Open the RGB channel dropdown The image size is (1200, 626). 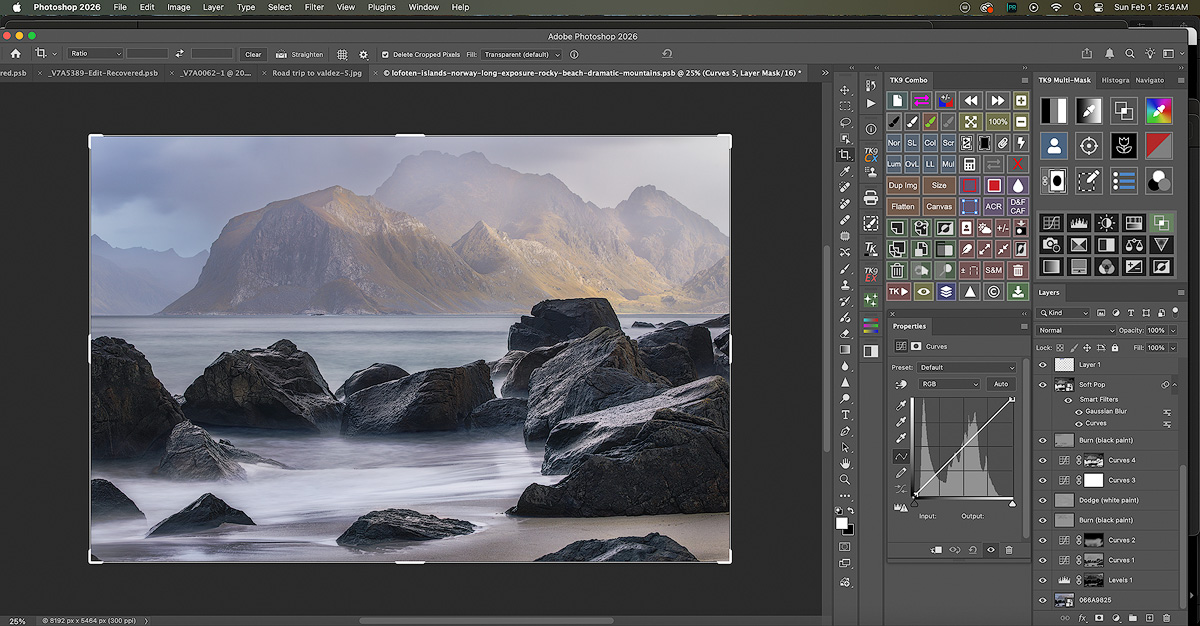(x=949, y=384)
